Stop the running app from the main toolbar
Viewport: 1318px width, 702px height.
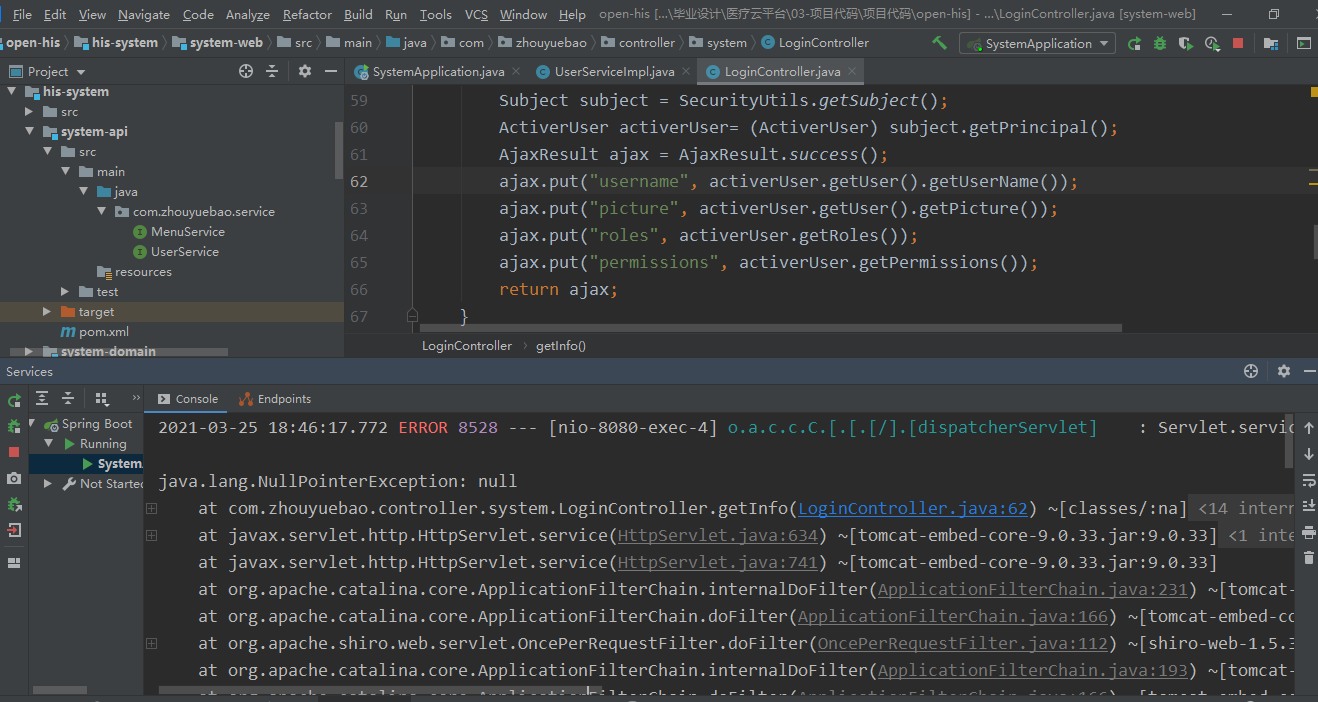pos(1238,43)
